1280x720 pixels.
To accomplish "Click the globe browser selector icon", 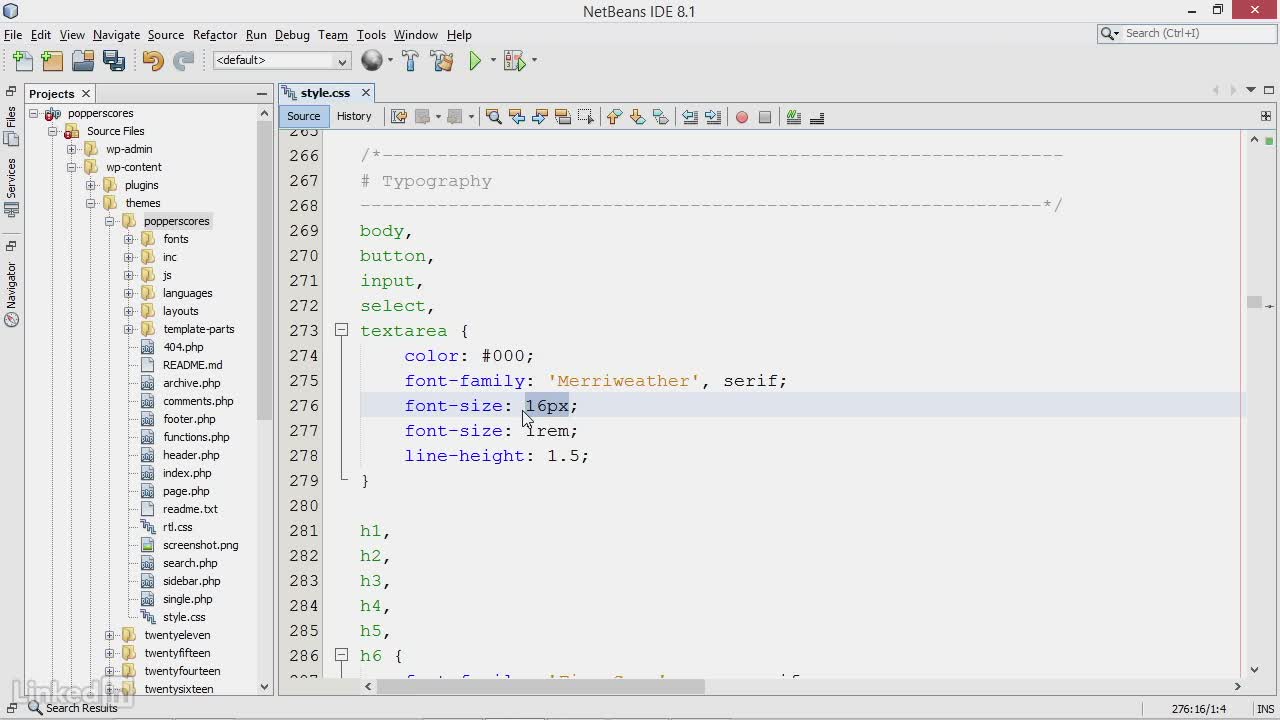I will pyautogui.click(x=371, y=61).
